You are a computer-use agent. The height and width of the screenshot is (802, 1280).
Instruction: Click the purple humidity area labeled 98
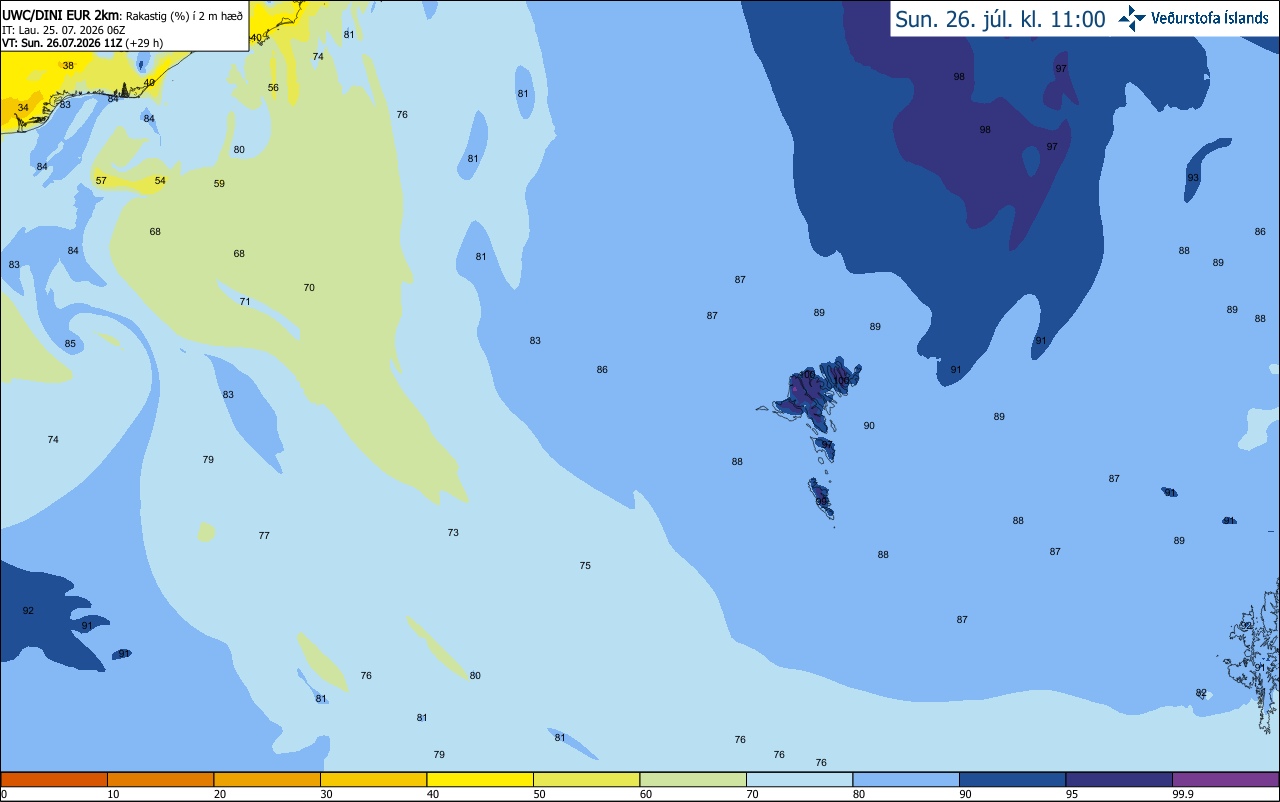(x=985, y=130)
